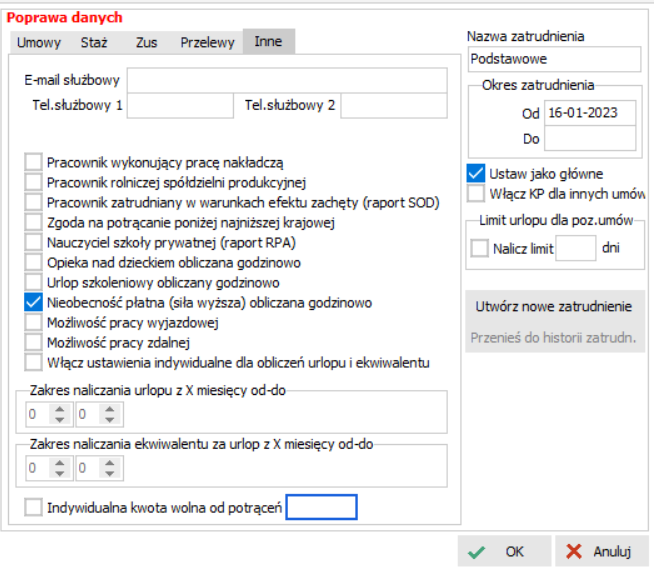Disable the Ustaw jako główne checkbox
The width and height of the screenshot is (654, 568).
pyautogui.click(x=477, y=173)
